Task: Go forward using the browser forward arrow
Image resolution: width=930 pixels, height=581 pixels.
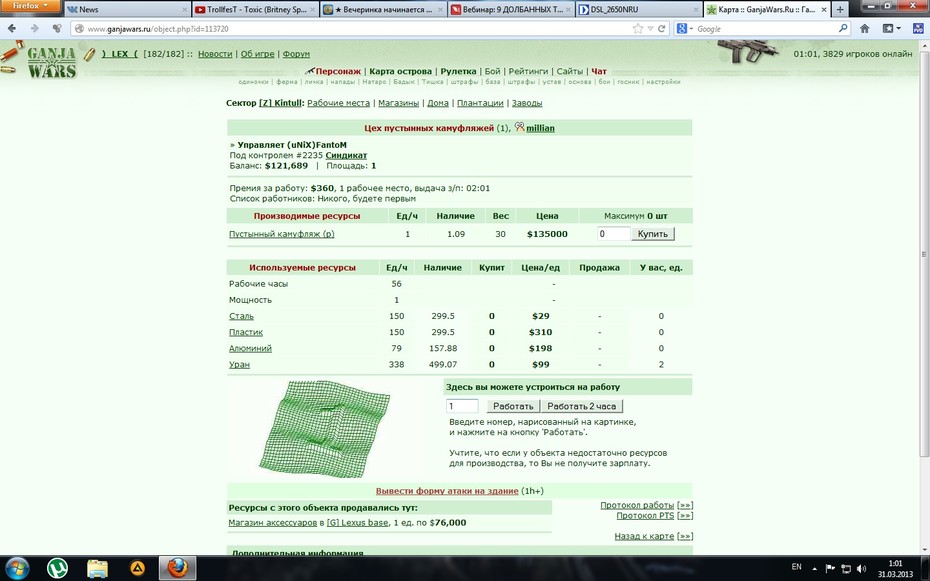Action: 34,28
